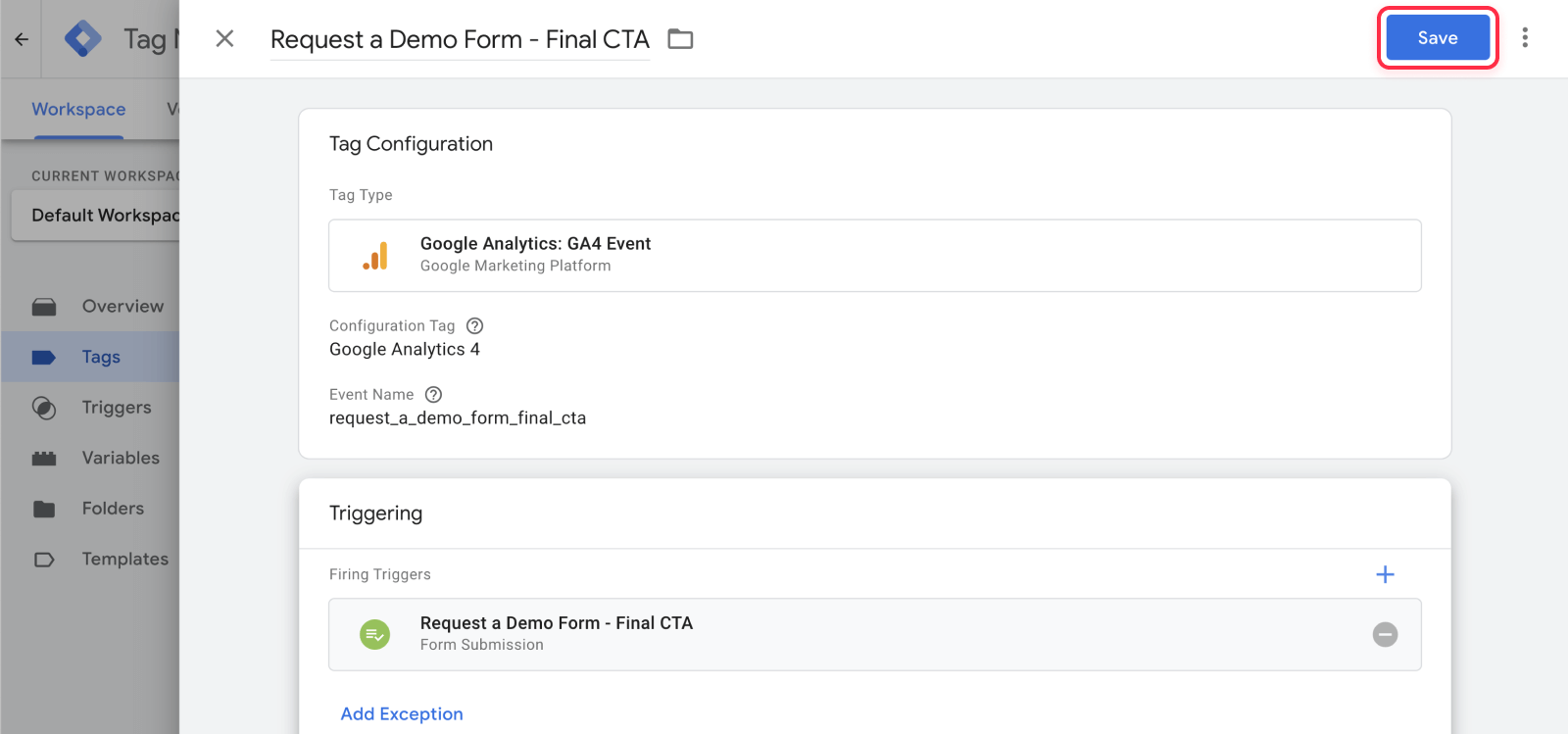Click the blue Save button
The image size is (1568, 734).
pos(1437,38)
